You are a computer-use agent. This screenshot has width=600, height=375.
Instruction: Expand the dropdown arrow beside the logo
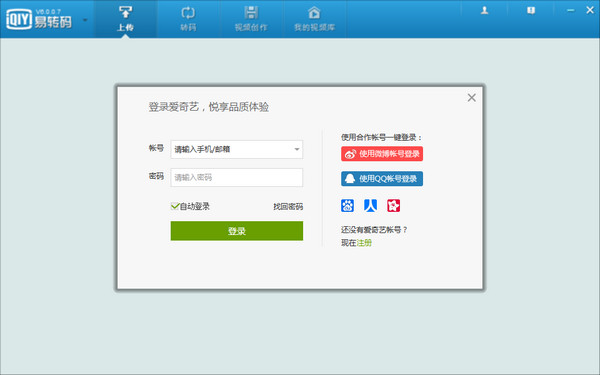click(x=85, y=20)
